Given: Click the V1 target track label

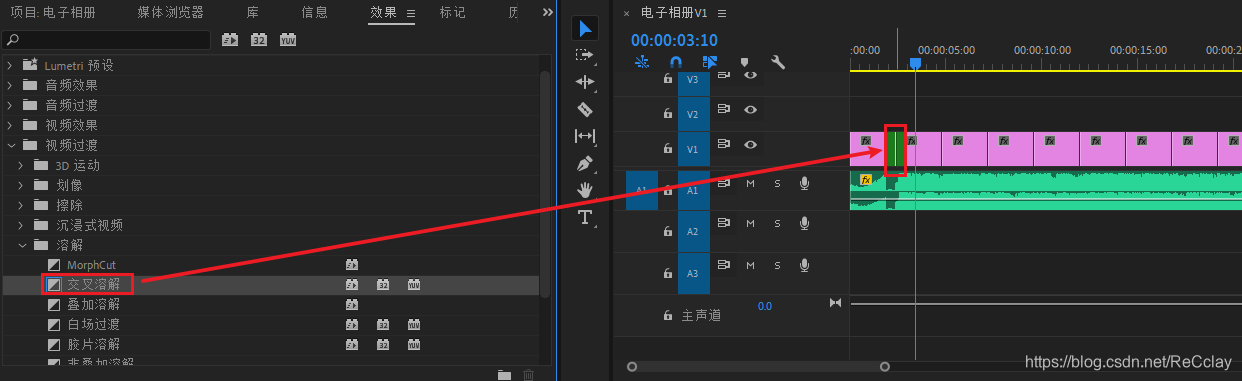Looking at the screenshot, I should click(693, 150).
